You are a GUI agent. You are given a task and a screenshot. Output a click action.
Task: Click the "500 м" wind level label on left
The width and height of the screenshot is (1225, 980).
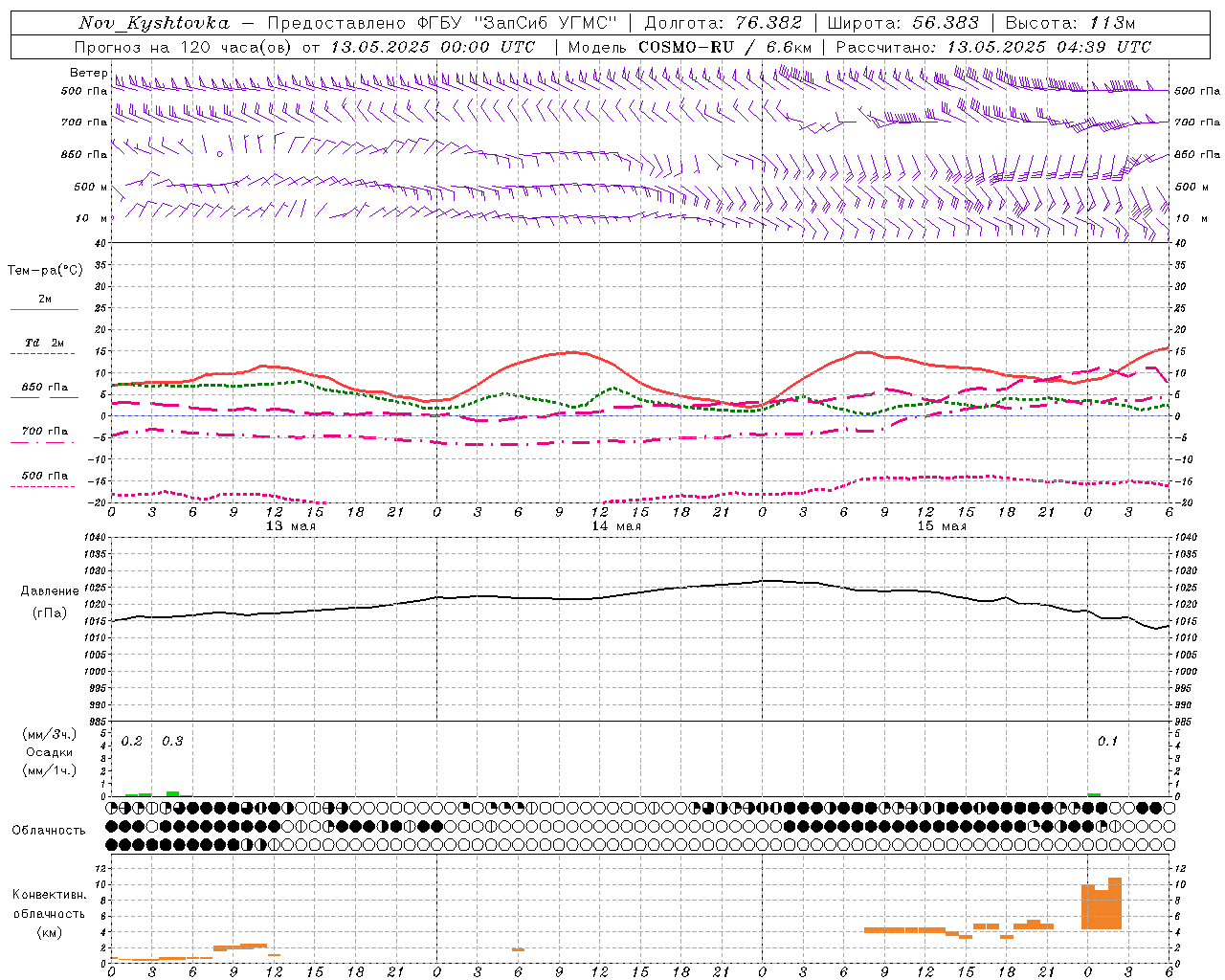point(93,187)
